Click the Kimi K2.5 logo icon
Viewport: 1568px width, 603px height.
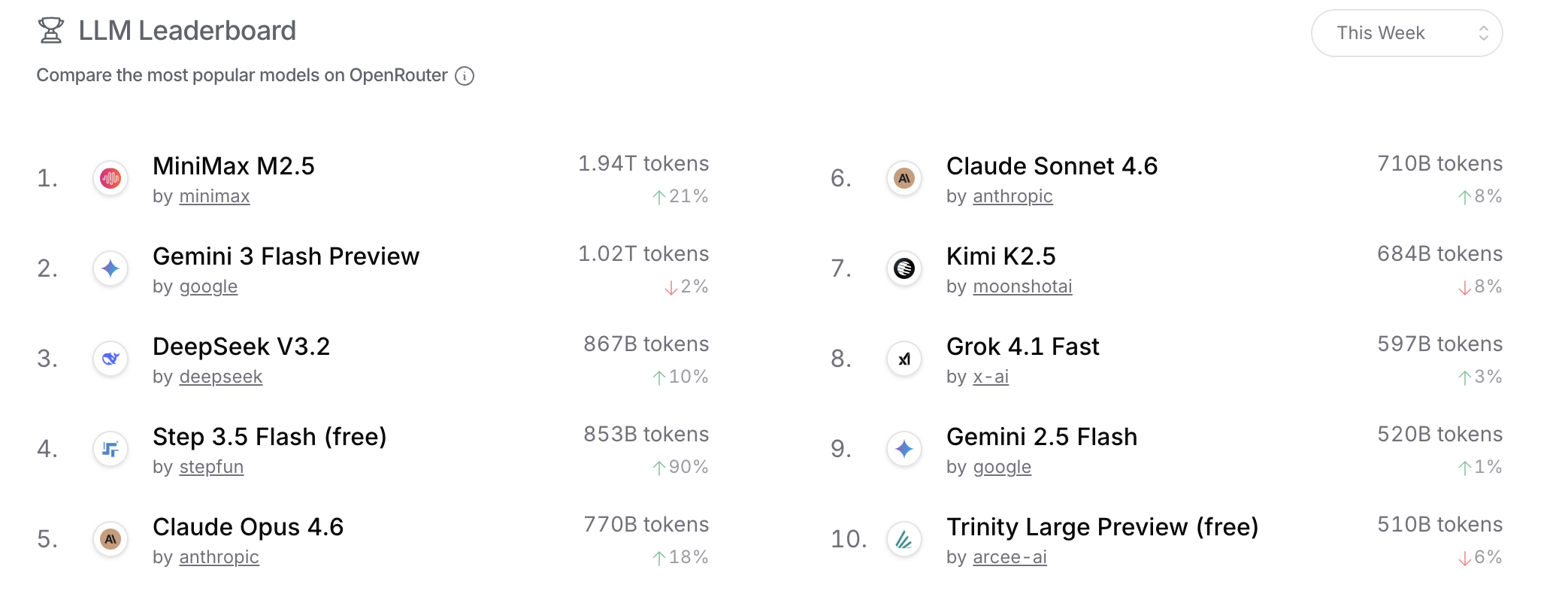904,268
